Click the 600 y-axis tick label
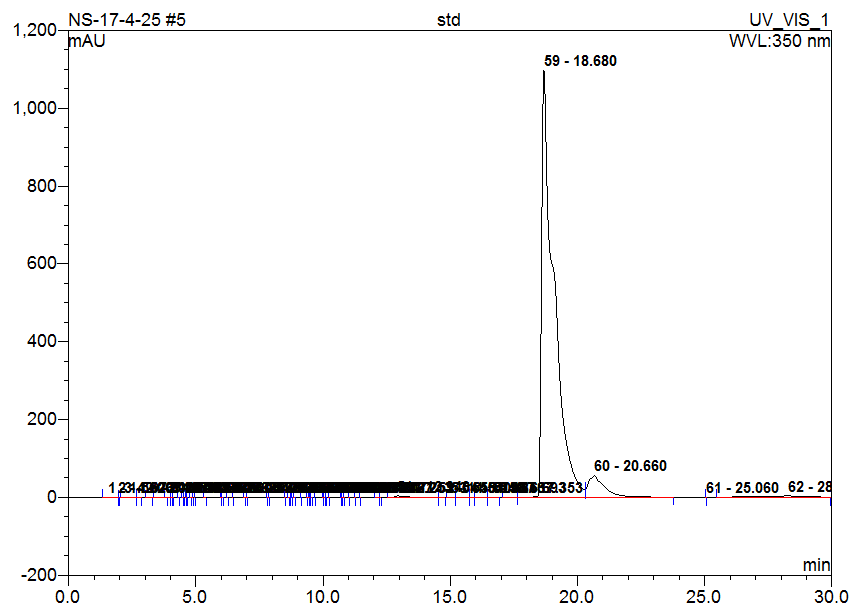Viewport: 859px width, 616px height. (x=41, y=264)
